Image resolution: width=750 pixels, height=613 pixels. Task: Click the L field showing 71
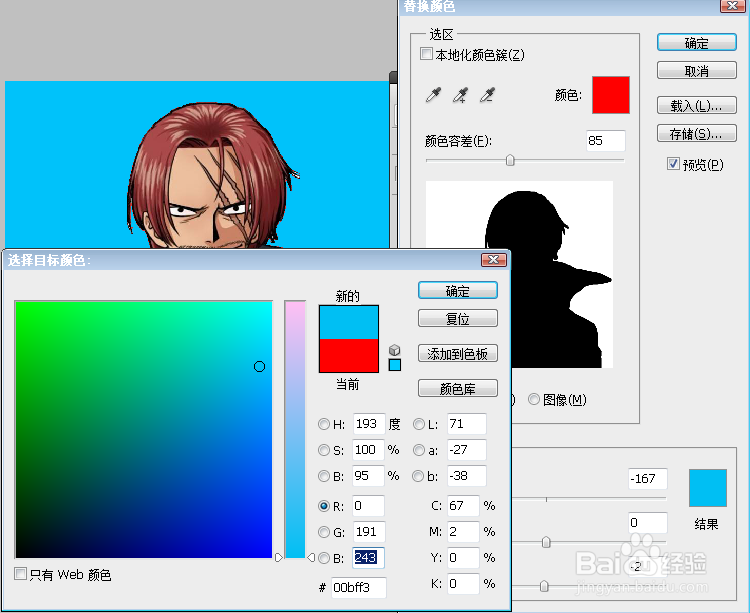click(467, 424)
